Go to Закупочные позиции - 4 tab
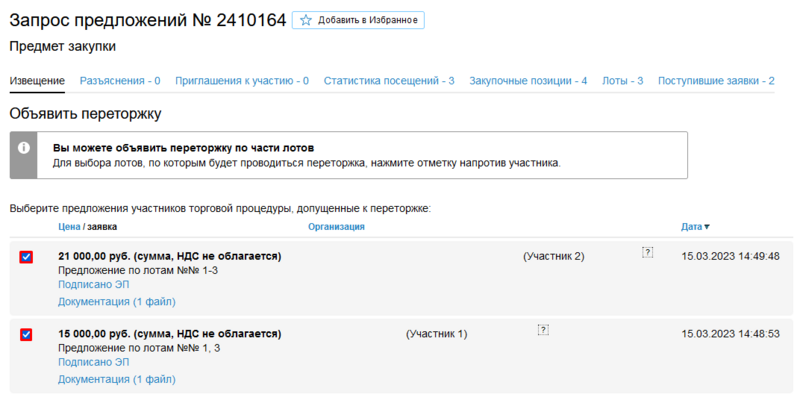 [x=528, y=80]
